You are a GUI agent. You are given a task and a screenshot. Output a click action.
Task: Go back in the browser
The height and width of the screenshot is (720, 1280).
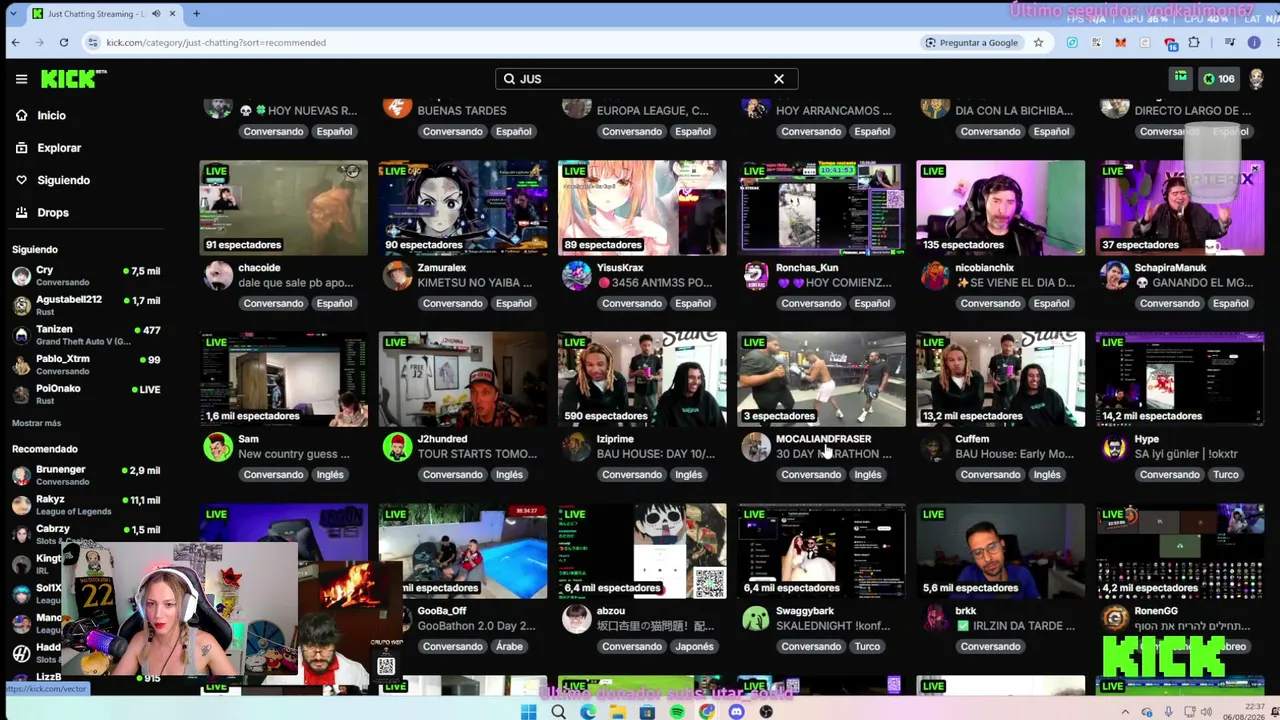15,42
